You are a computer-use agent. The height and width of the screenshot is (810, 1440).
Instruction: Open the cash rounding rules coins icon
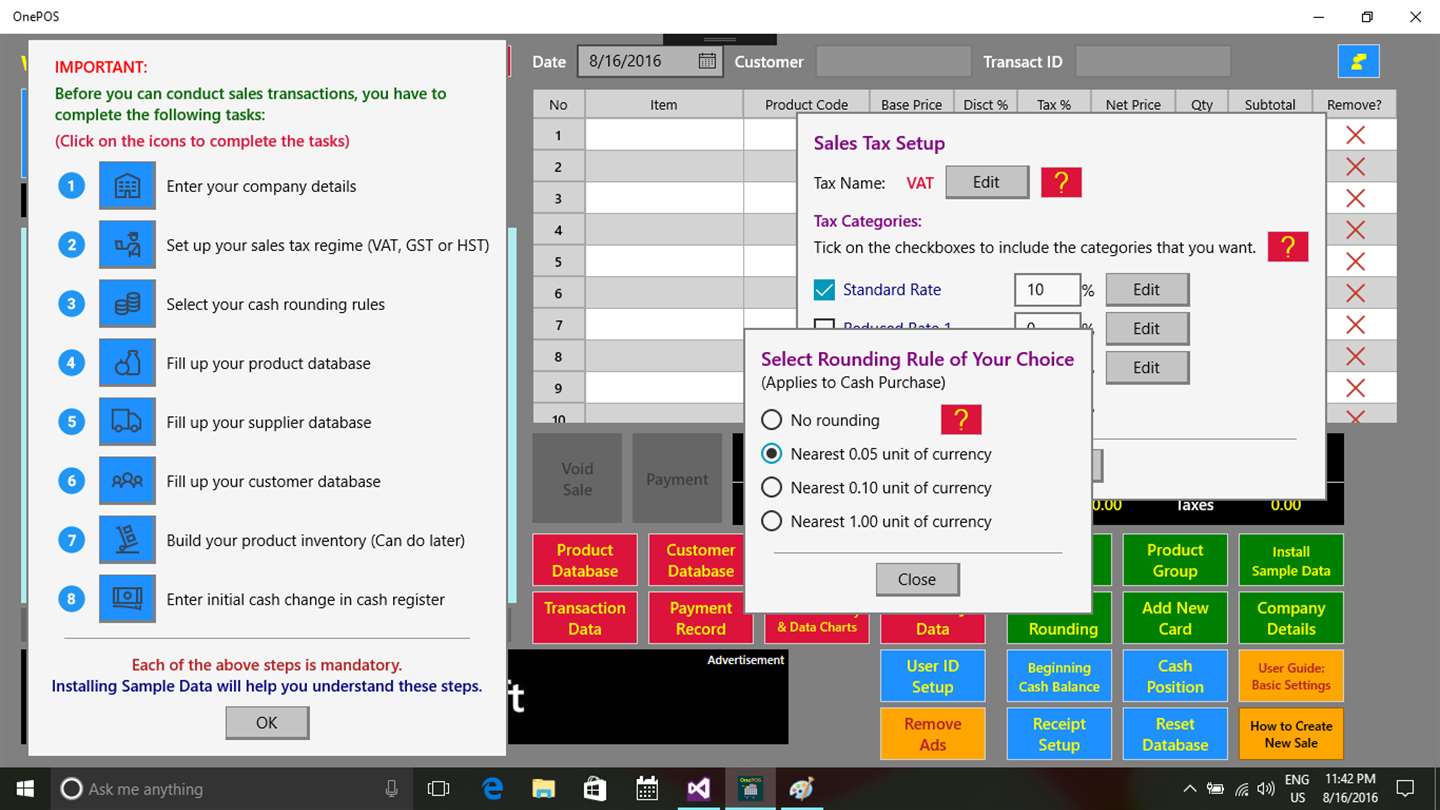(127, 304)
